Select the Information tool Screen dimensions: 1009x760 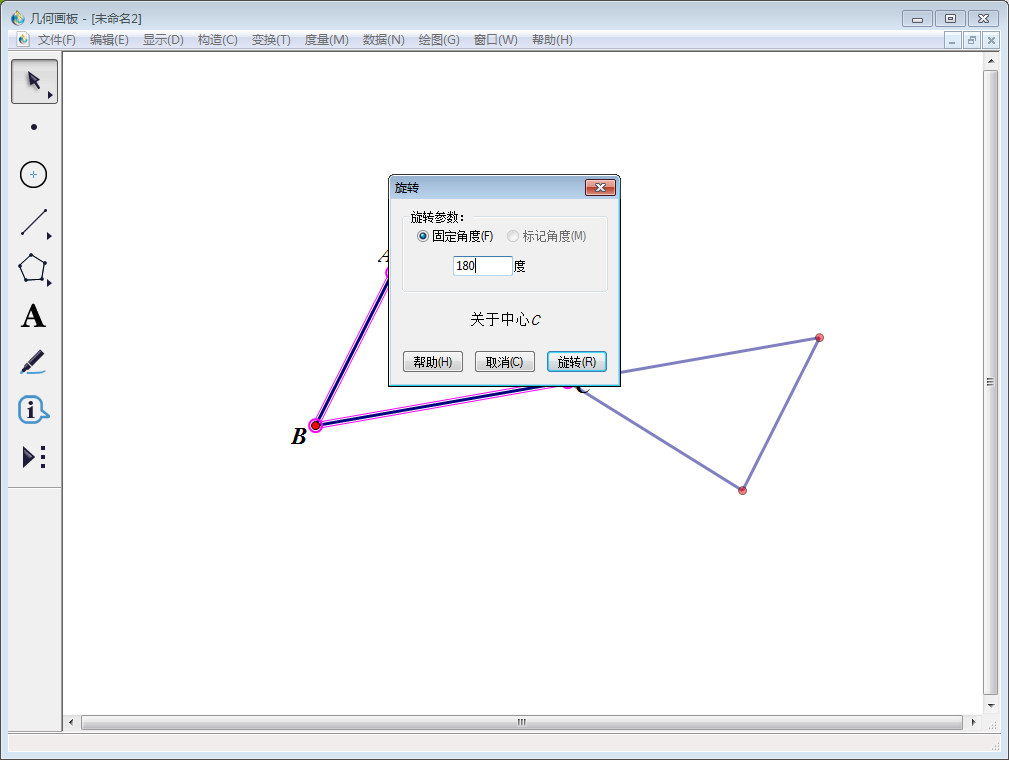(33, 409)
